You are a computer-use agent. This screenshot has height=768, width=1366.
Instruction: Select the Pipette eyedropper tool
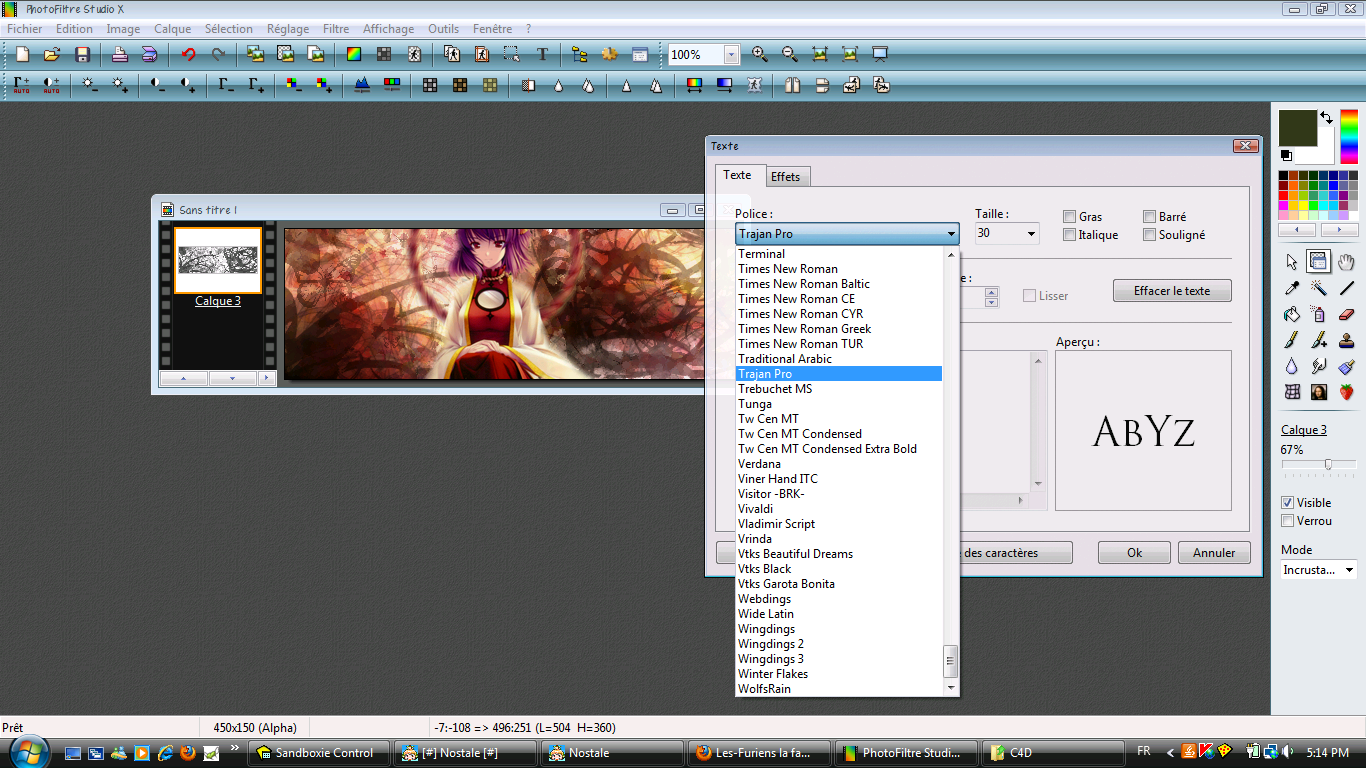point(1291,288)
